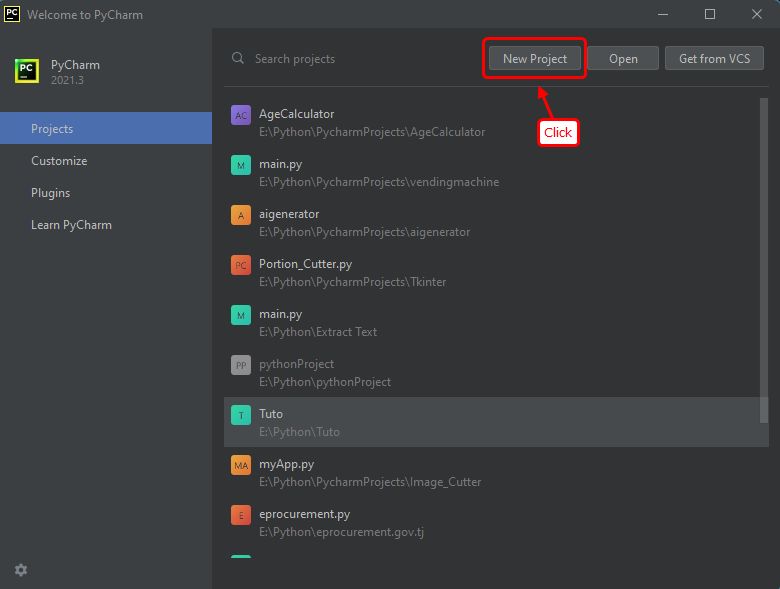Minimize the Welcome to PyCharm window
This screenshot has width=780, height=589.
(x=663, y=14)
